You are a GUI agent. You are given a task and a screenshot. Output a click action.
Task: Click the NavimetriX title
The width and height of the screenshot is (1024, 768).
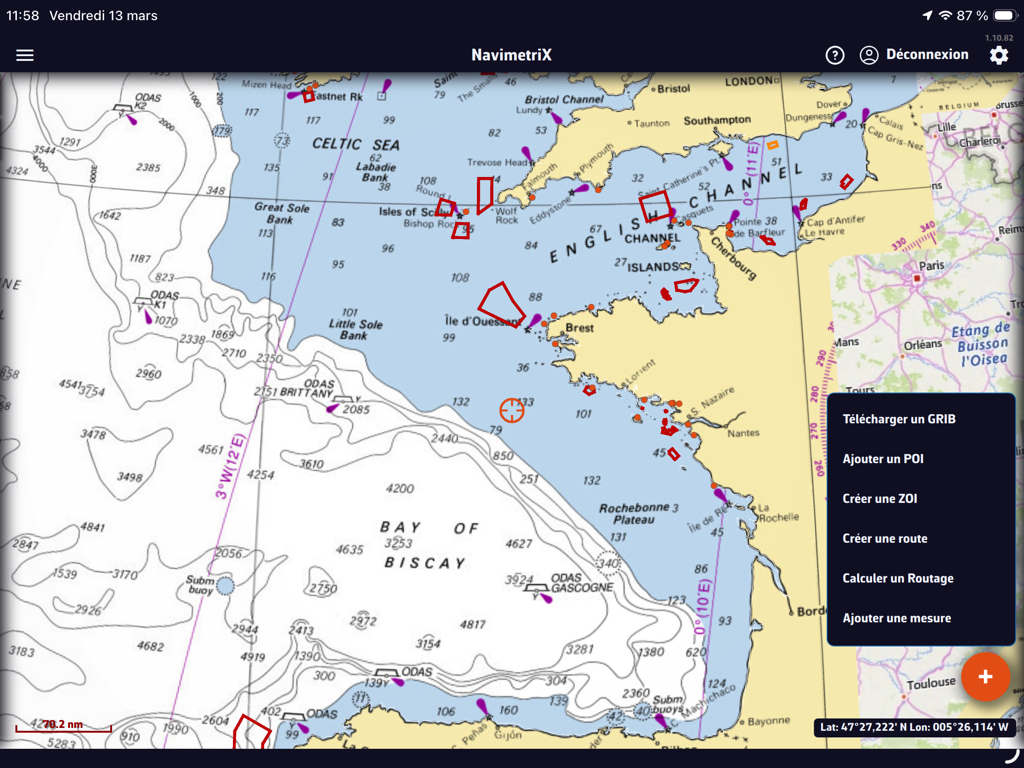pos(512,55)
